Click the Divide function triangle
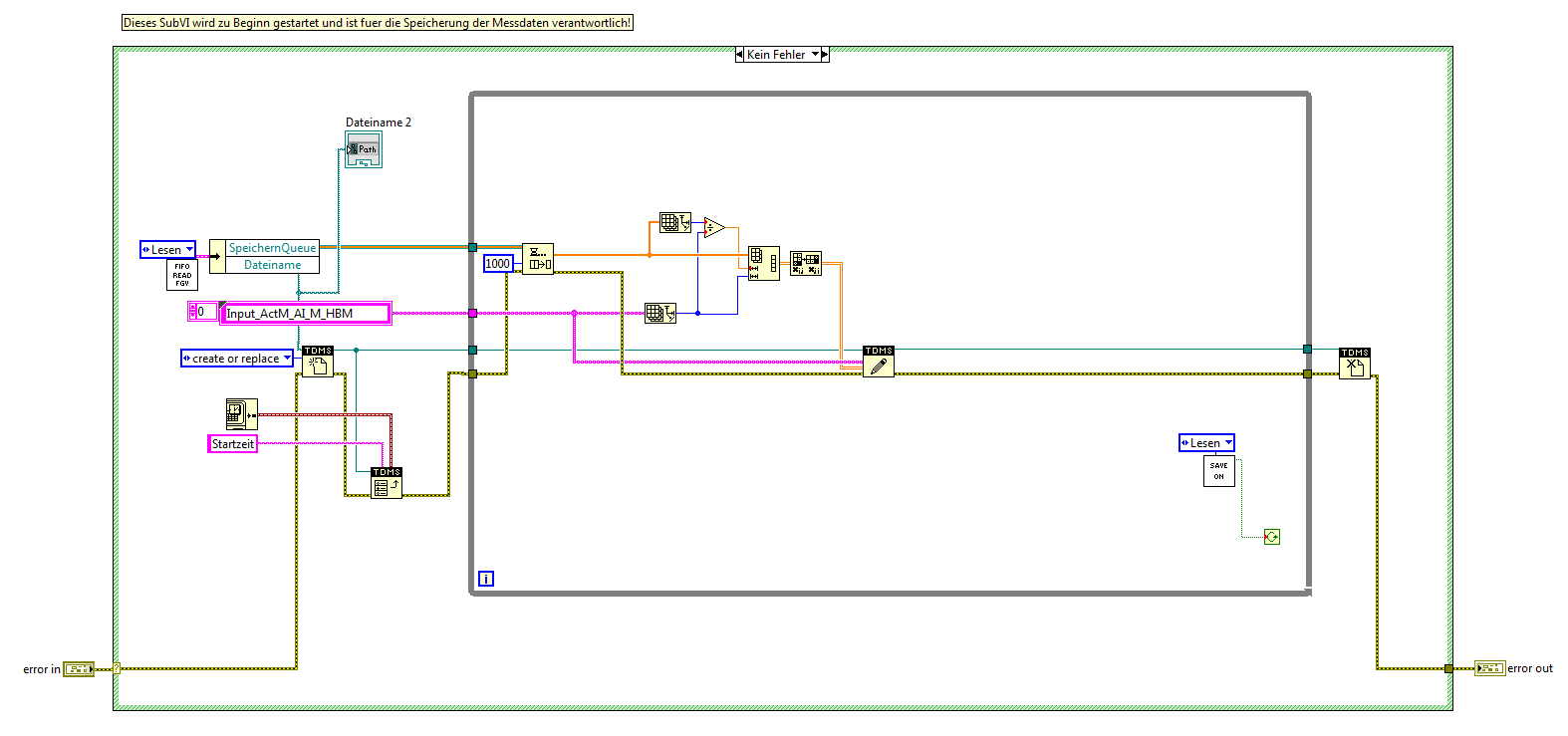 point(714,228)
